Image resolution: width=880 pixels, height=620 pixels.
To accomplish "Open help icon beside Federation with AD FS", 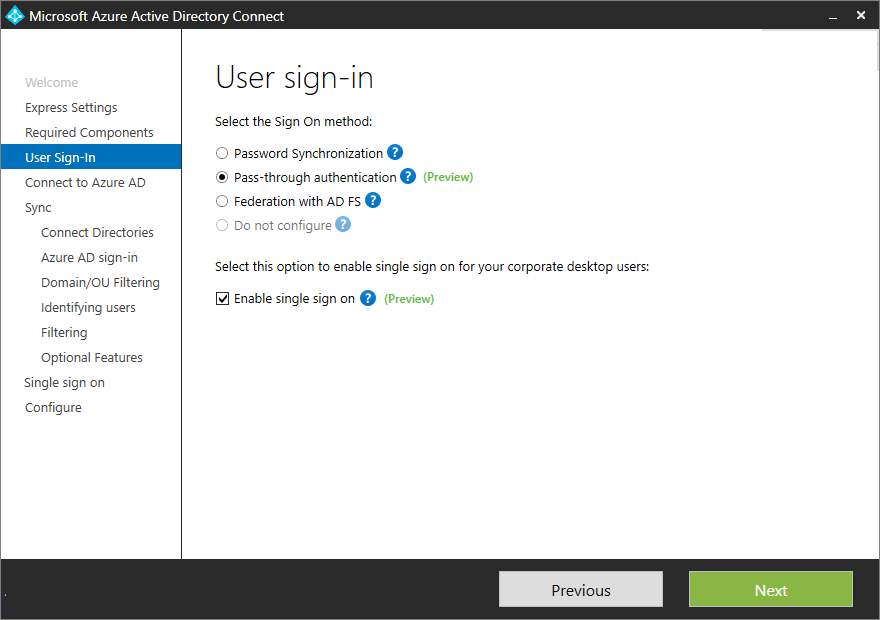I will (x=373, y=200).
